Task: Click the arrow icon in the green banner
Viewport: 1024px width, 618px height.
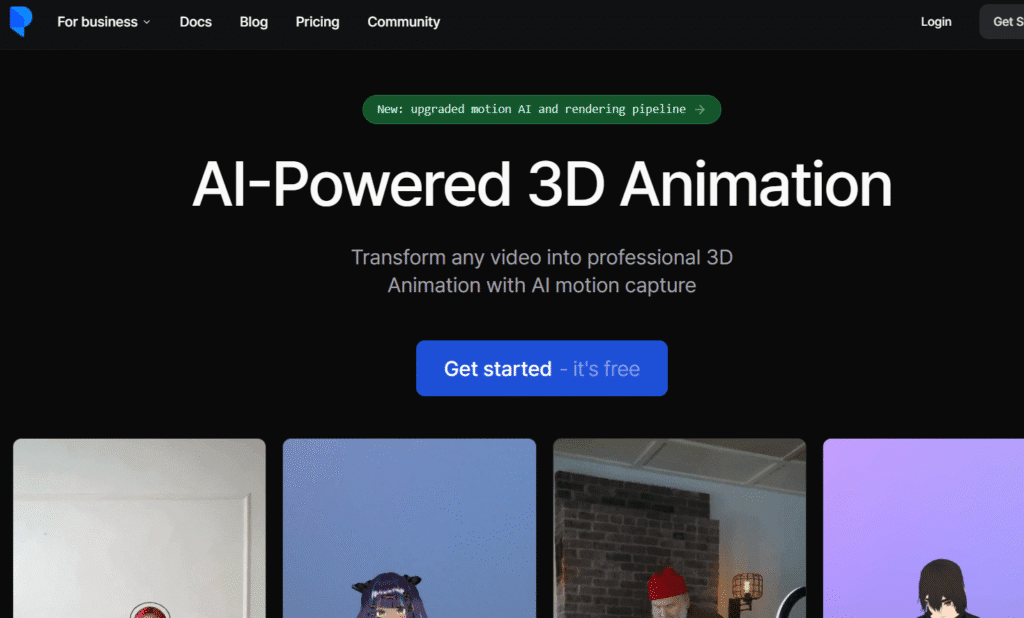Action: [700, 109]
